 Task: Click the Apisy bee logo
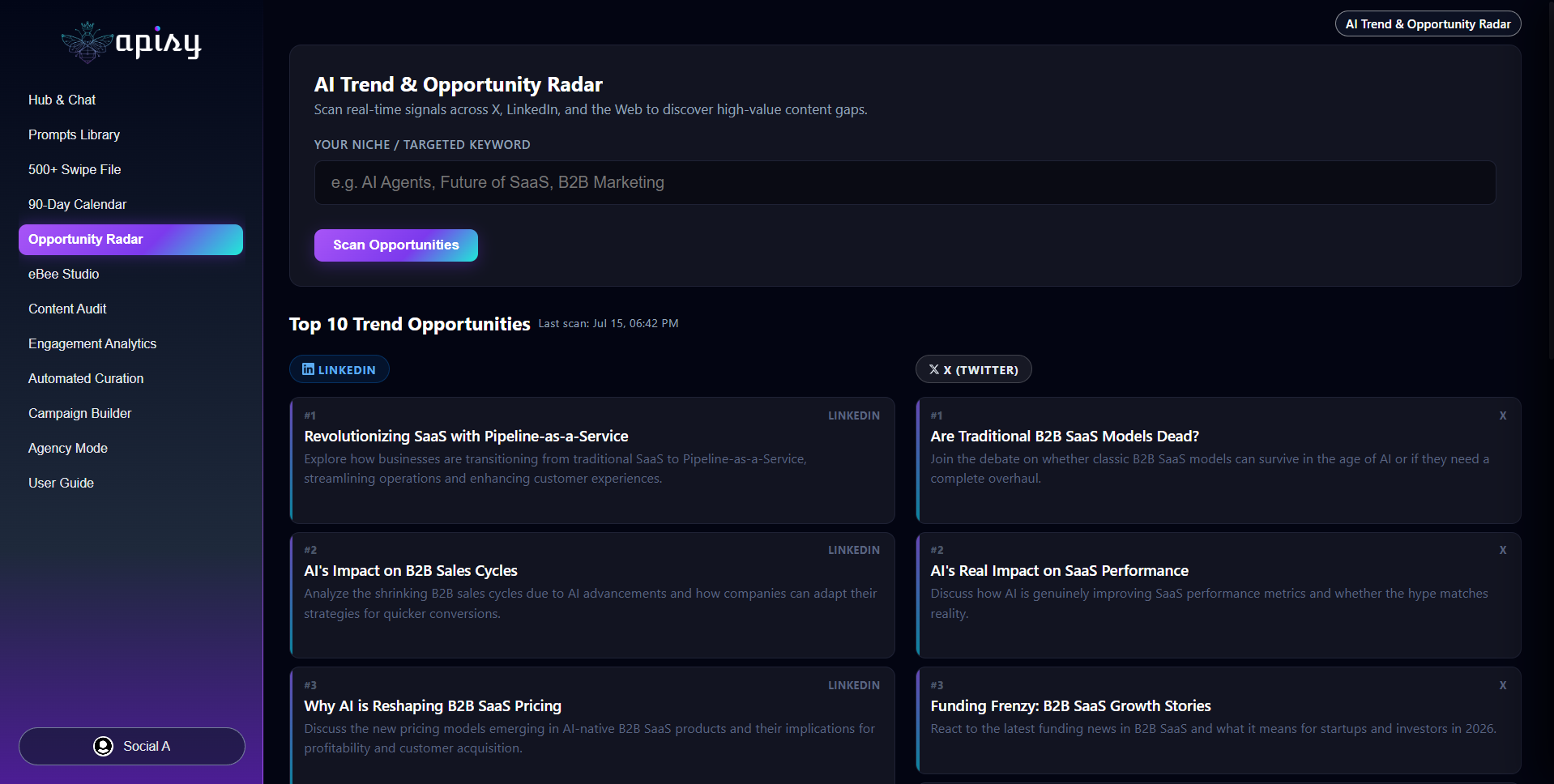pyautogui.click(x=87, y=42)
